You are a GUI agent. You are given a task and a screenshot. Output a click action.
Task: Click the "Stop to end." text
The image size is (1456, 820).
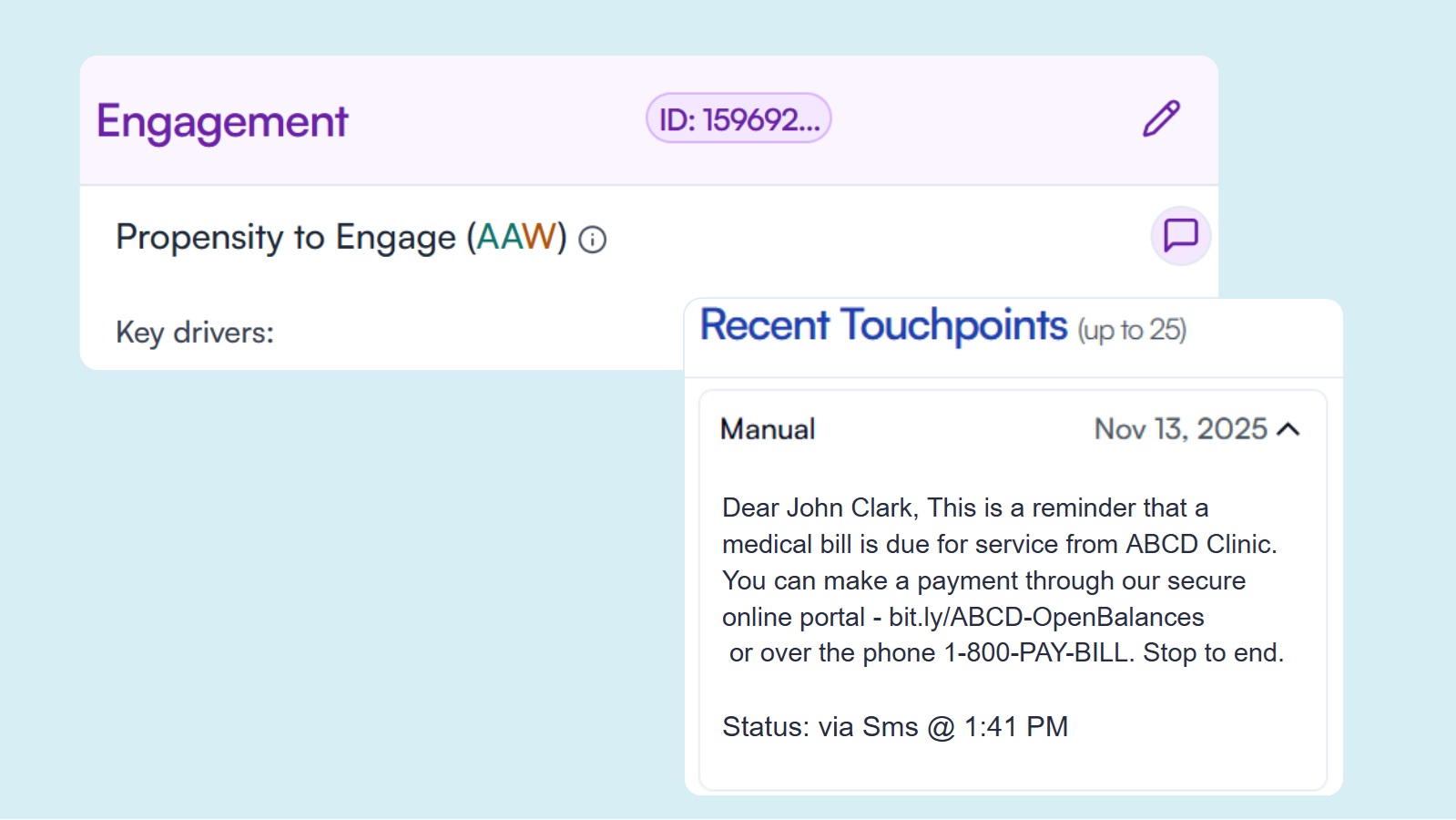1213,653
